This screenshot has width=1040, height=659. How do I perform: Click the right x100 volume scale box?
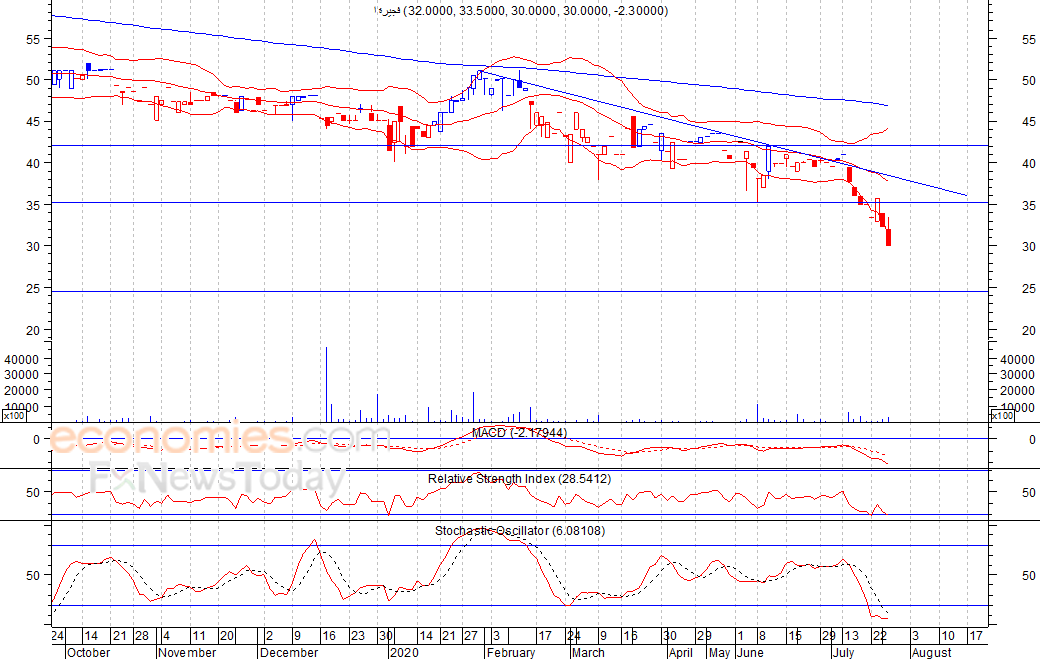(x=1002, y=416)
